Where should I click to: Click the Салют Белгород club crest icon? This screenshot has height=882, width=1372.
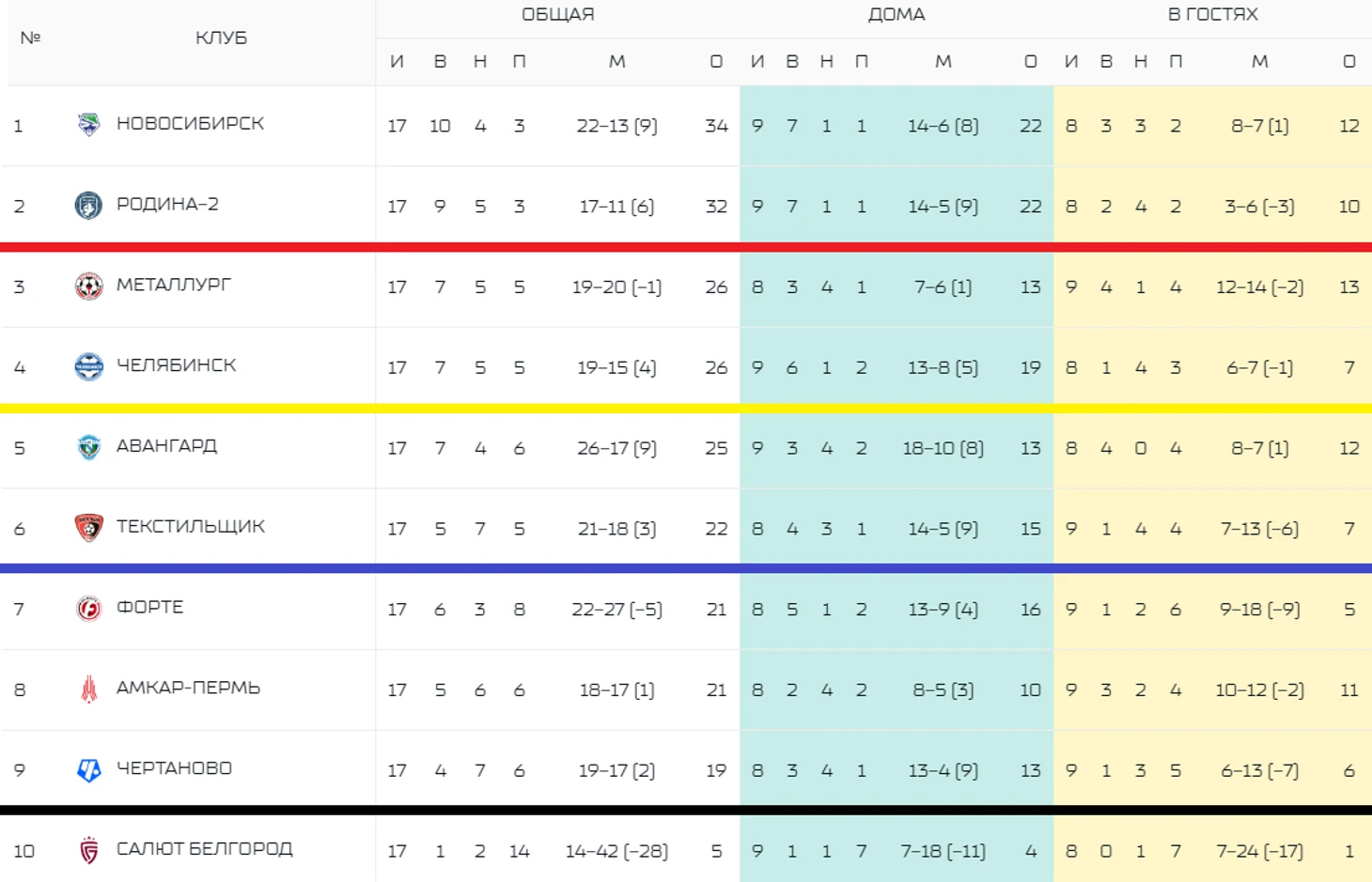(88, 851)
